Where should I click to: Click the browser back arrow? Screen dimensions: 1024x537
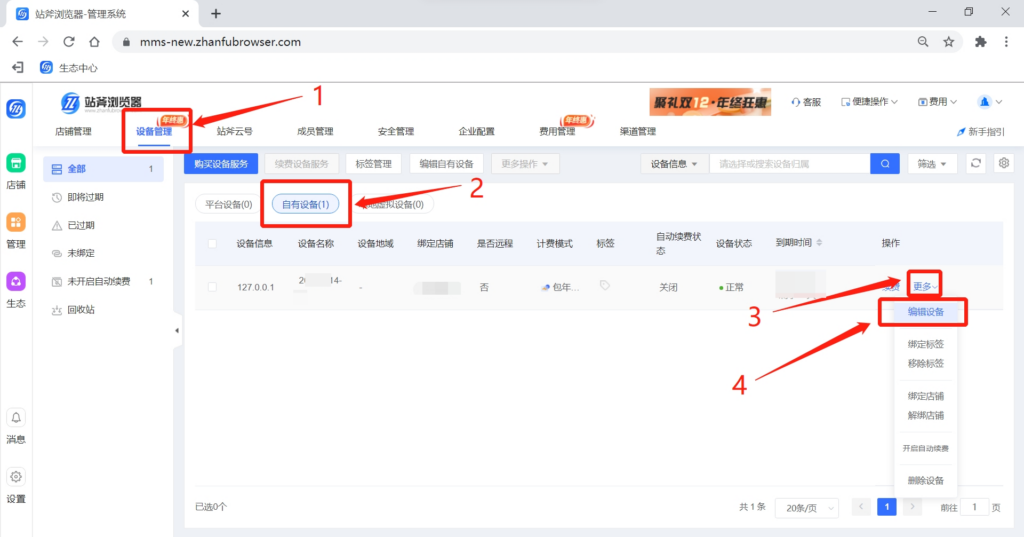click(18, 42)
